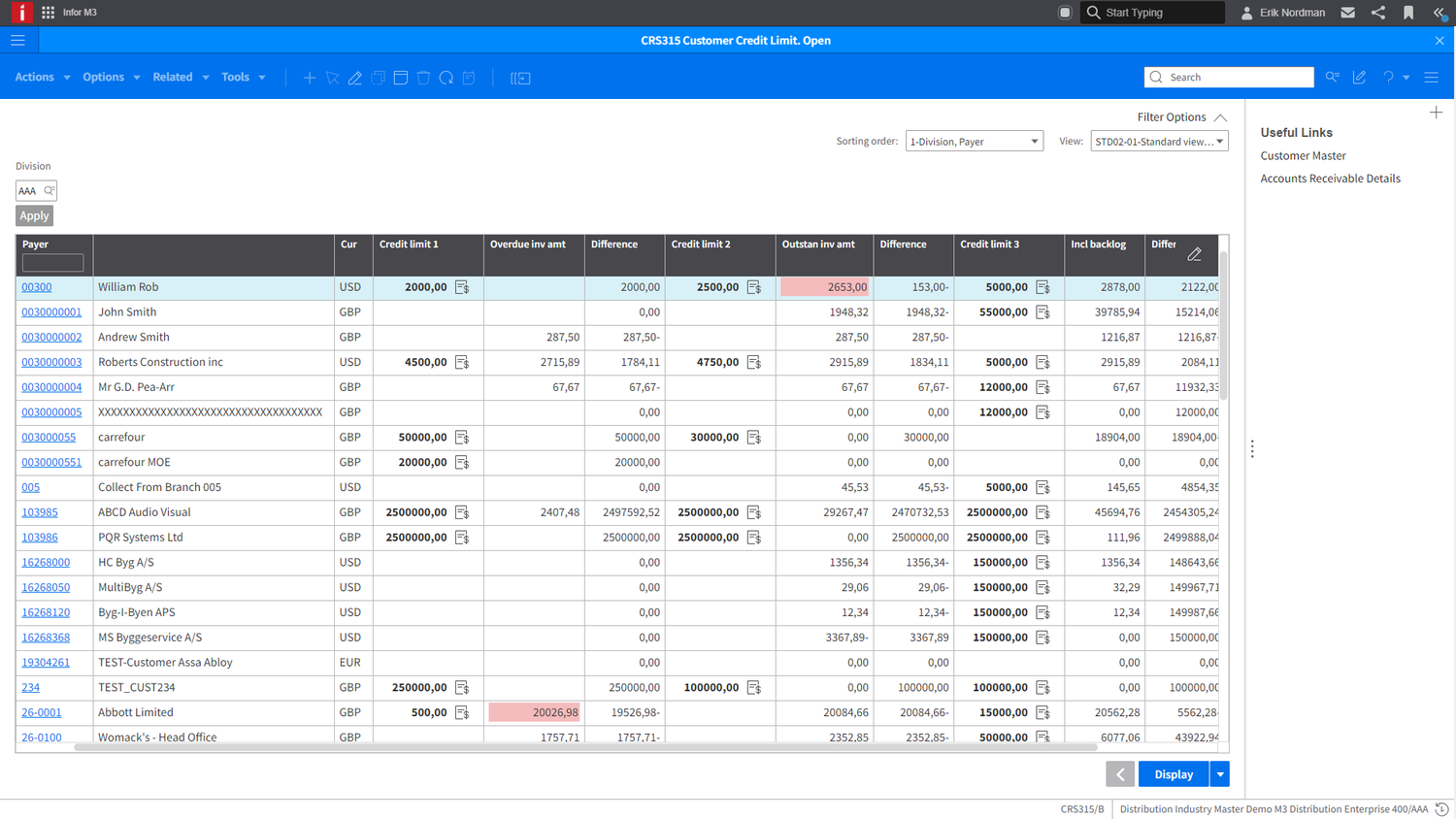This screenshot has width=1456, height=819.
Task: Open the View selection dropdown
Action: click(x=1159, y=141)
